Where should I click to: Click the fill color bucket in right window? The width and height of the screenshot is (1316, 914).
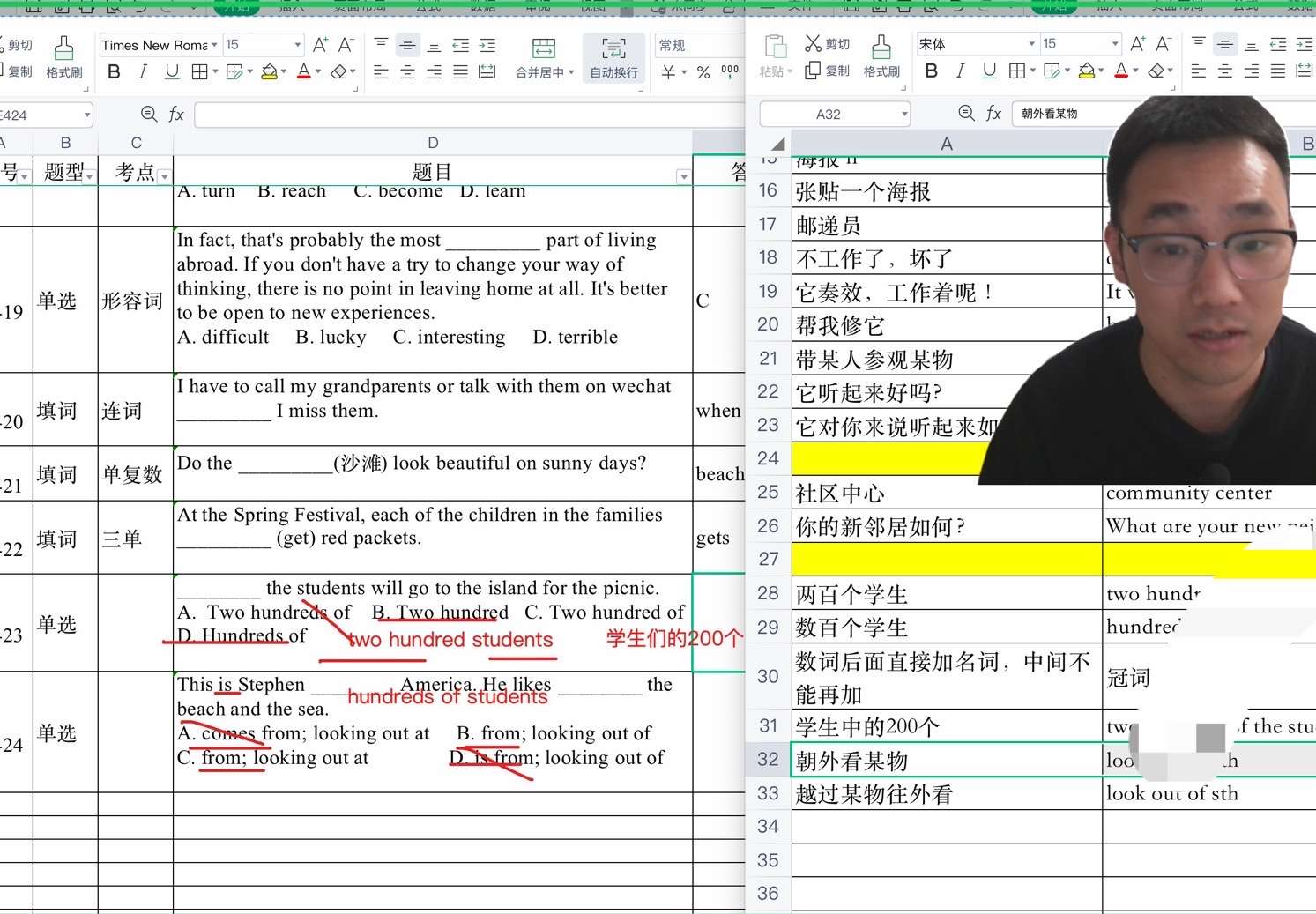coord(1087,71)
